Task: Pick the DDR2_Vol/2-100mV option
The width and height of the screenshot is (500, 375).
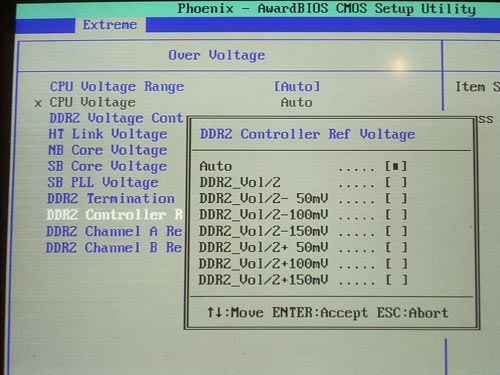Action: click(303, 215)
